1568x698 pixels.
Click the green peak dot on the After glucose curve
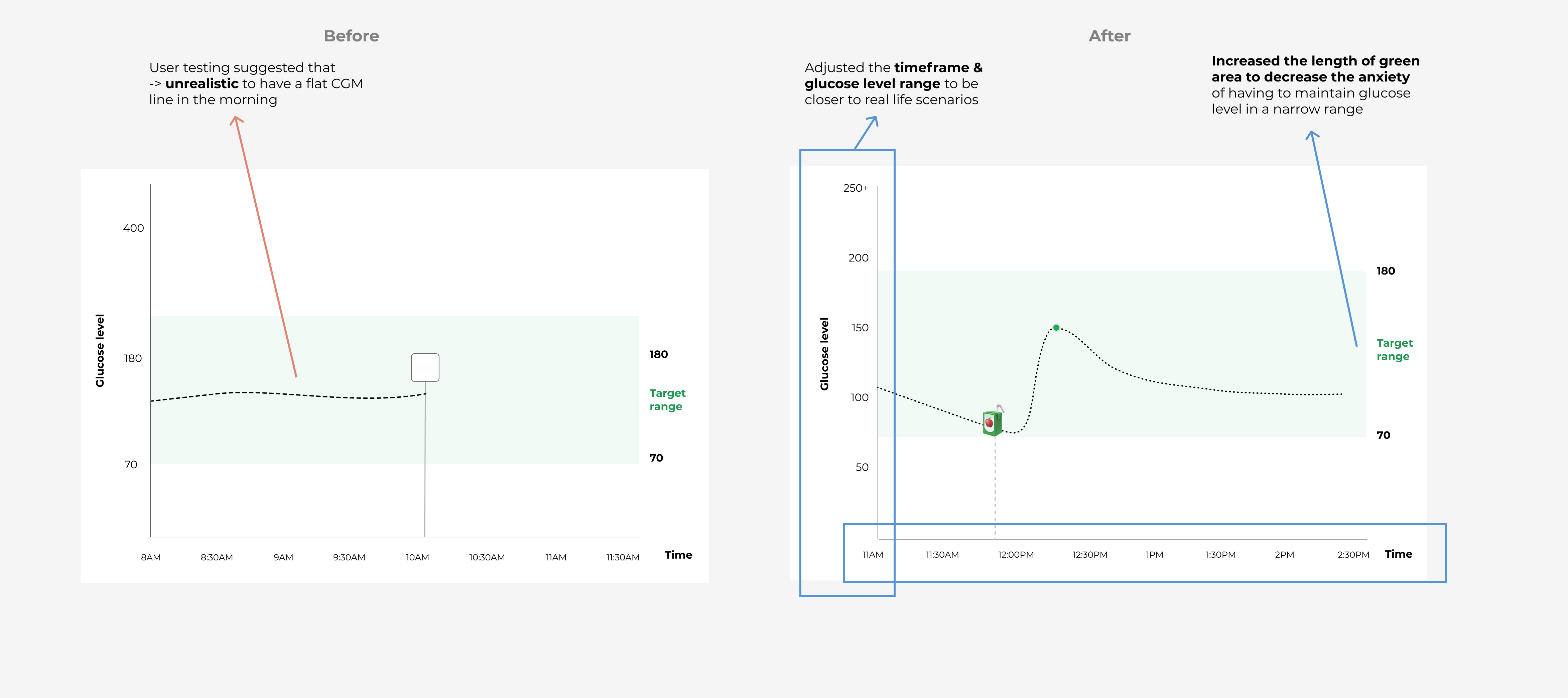coord(1056,327)
